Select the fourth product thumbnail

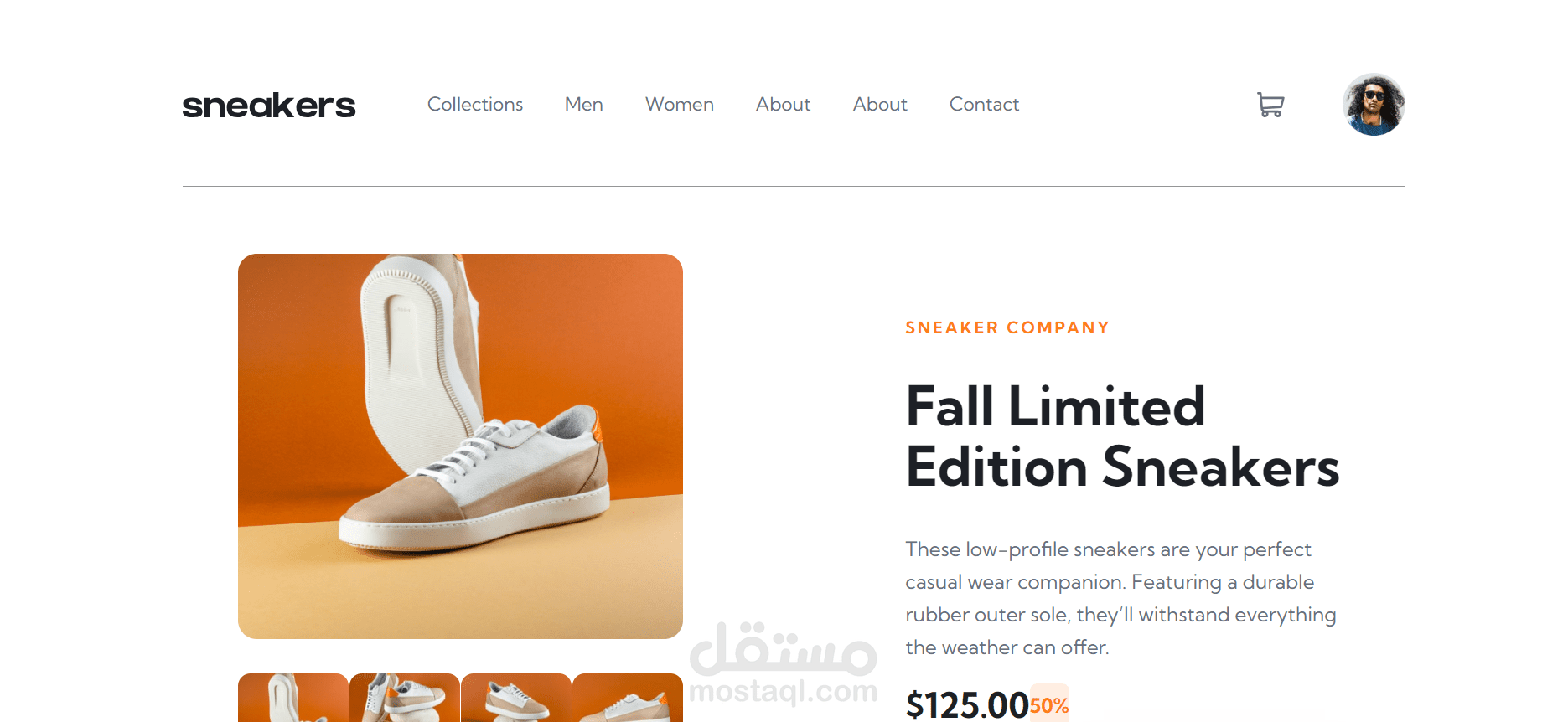(x=628, y=698)
